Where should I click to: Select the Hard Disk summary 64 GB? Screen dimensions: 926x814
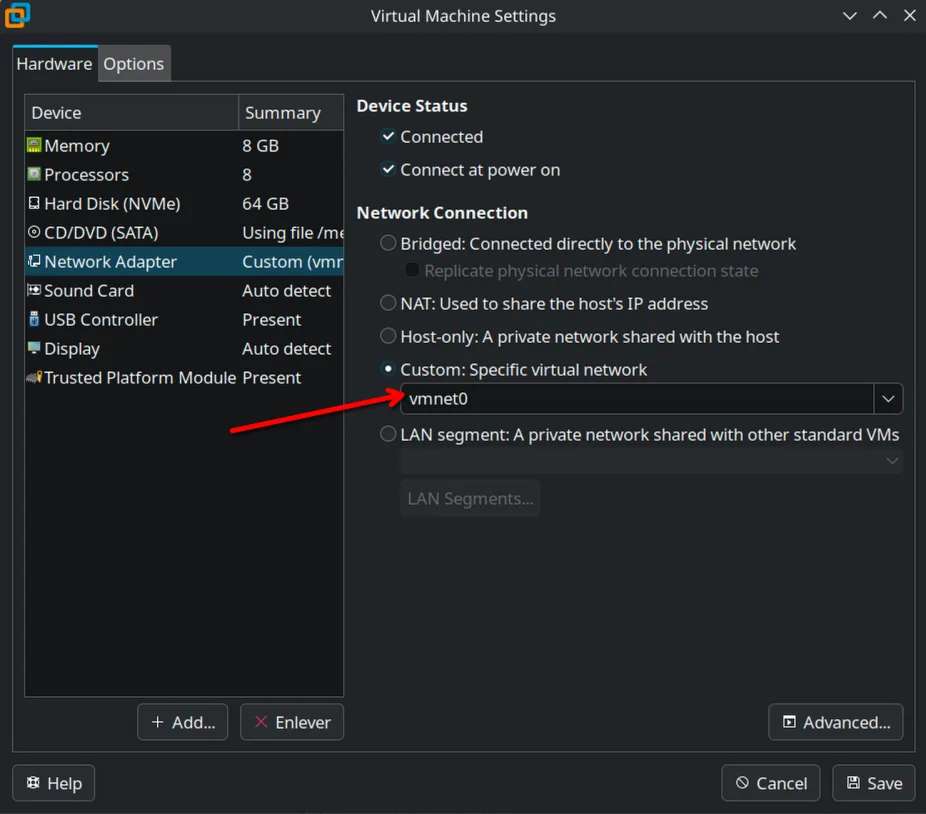tap(265, 203)
